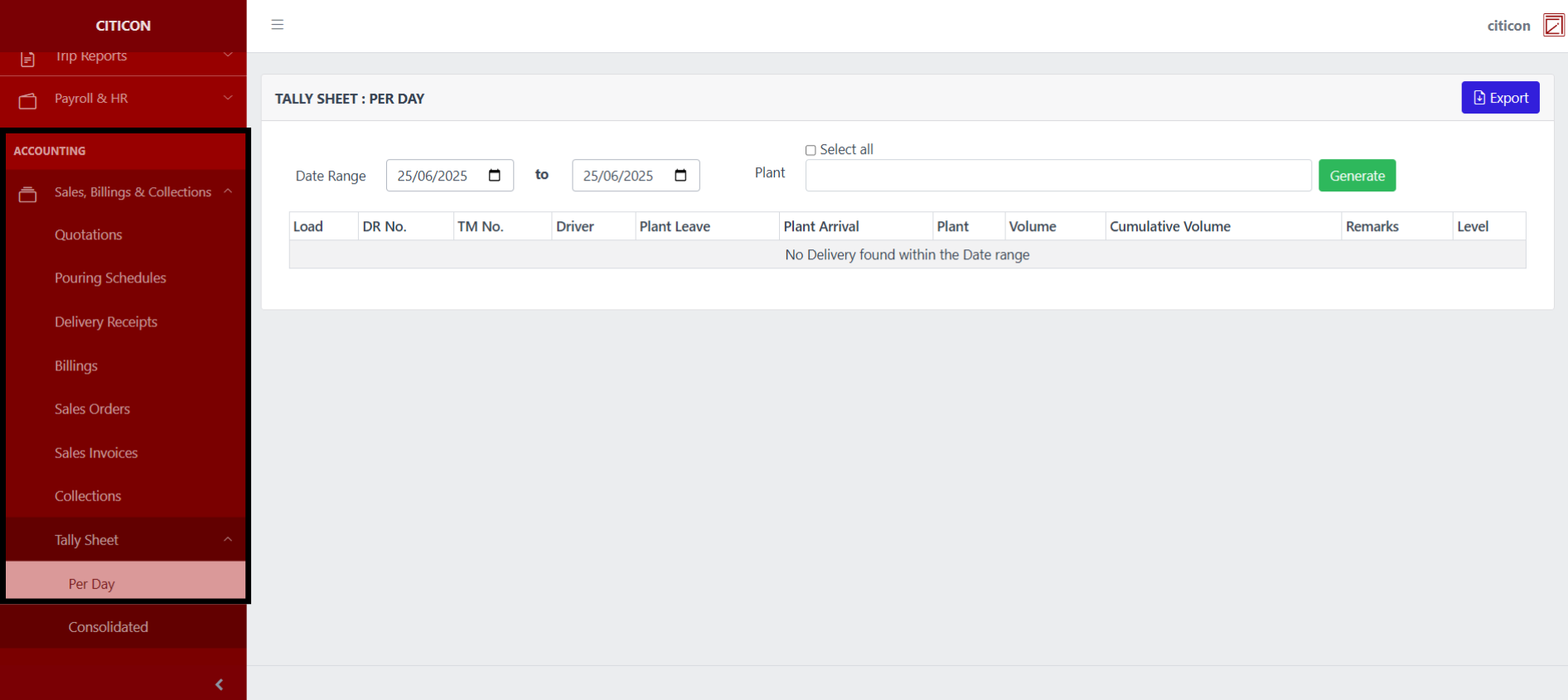The image size is (1568, 700).
Task: Click the hamburger menu icon
Action: point(278,25)
